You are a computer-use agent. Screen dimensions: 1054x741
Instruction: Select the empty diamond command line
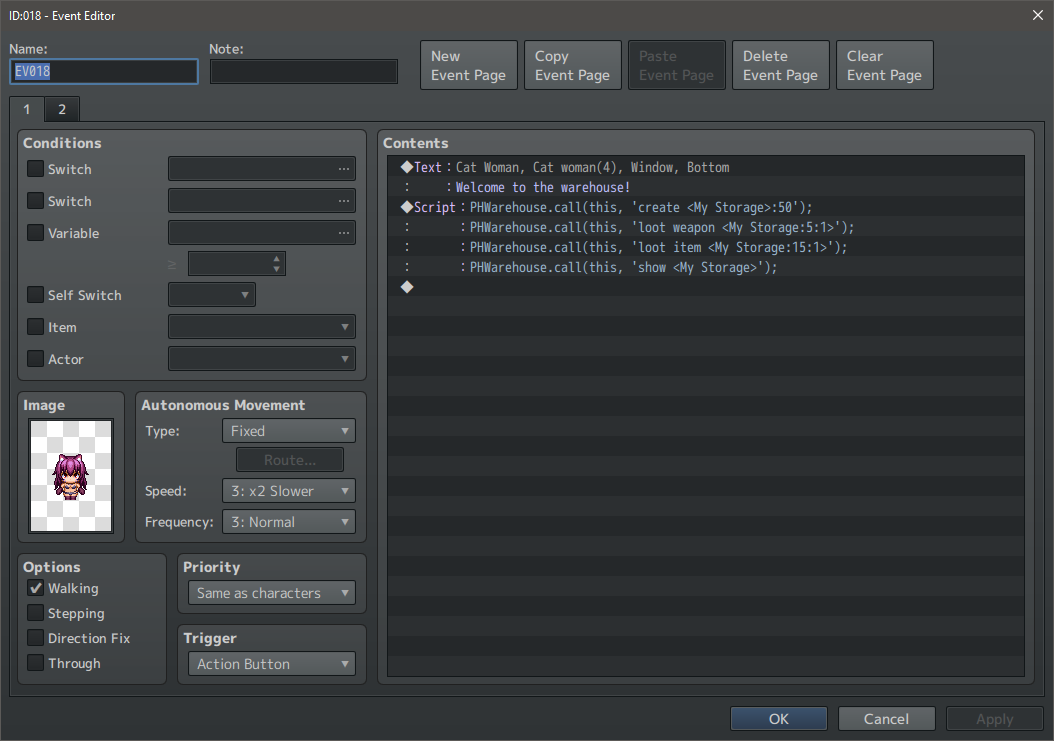[706, 287]
